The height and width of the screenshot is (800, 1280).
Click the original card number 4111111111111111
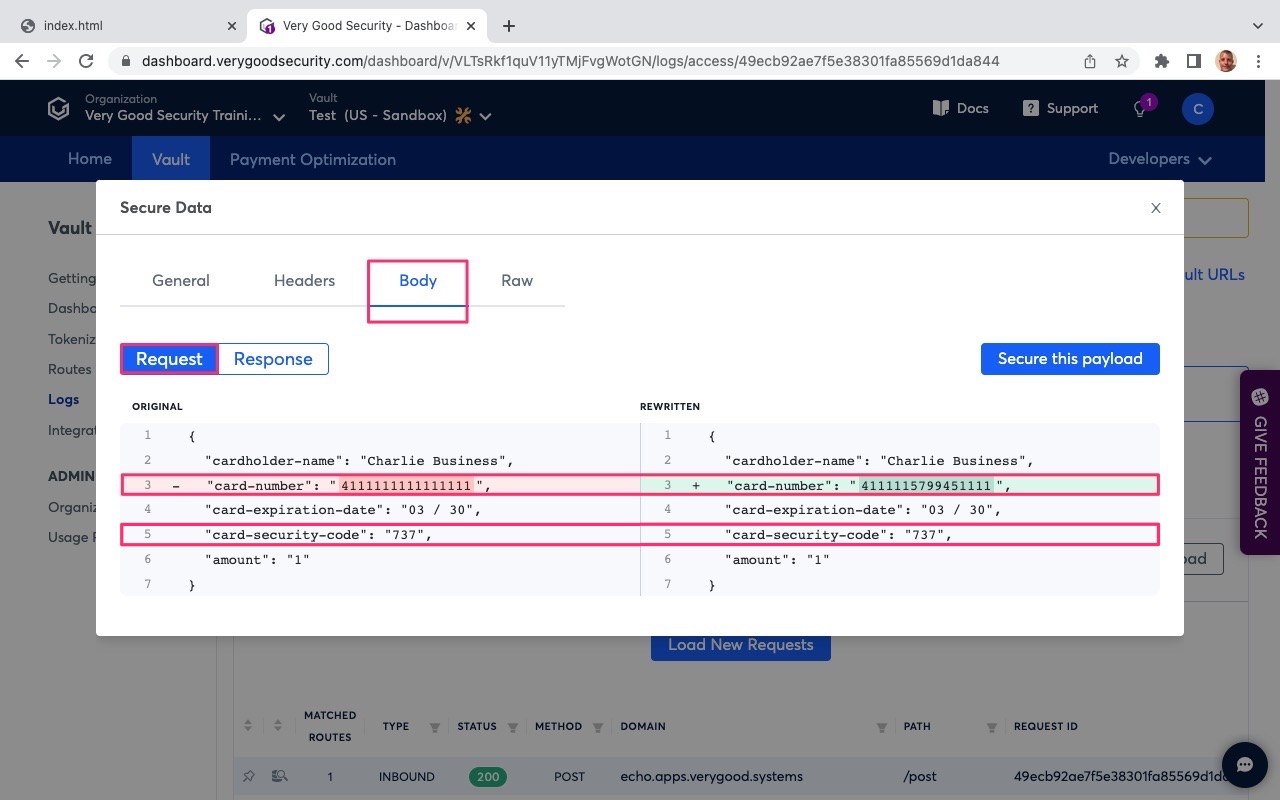click(x=405, y=486)
